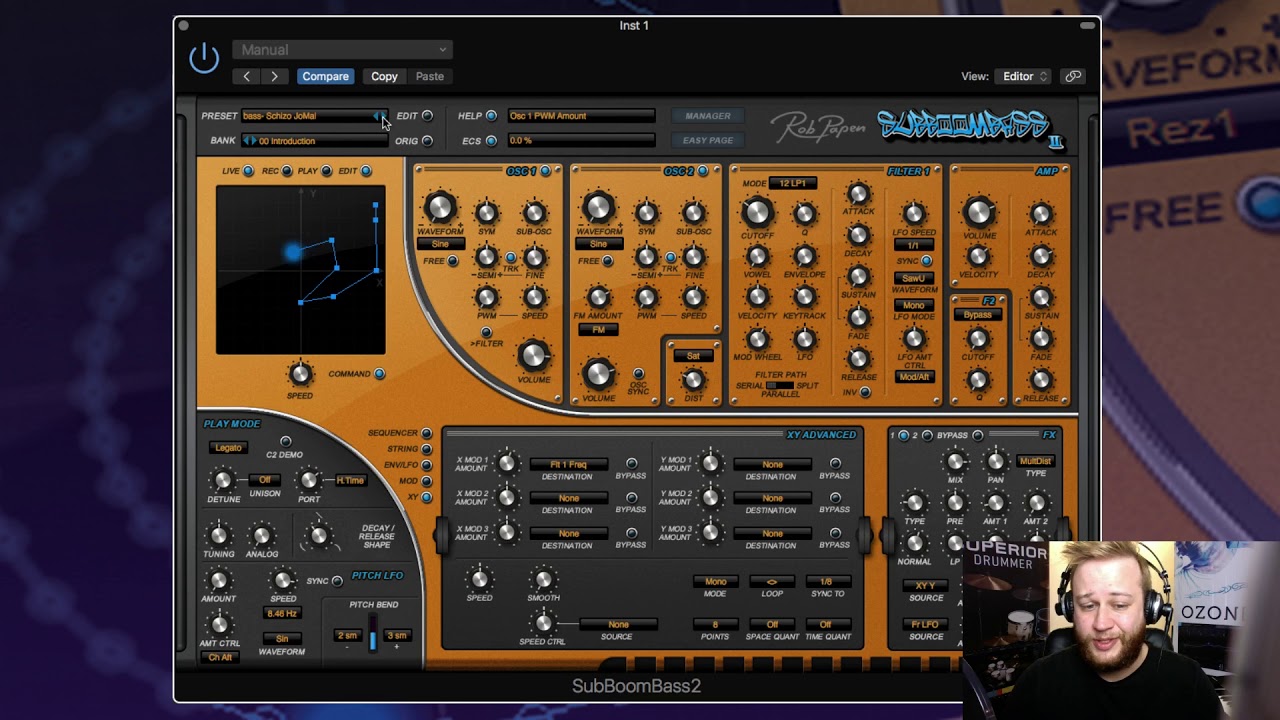Toggle the filter envelope INV LED
The width and height of the screenshot is (1280, 720).
coord(865,392)
